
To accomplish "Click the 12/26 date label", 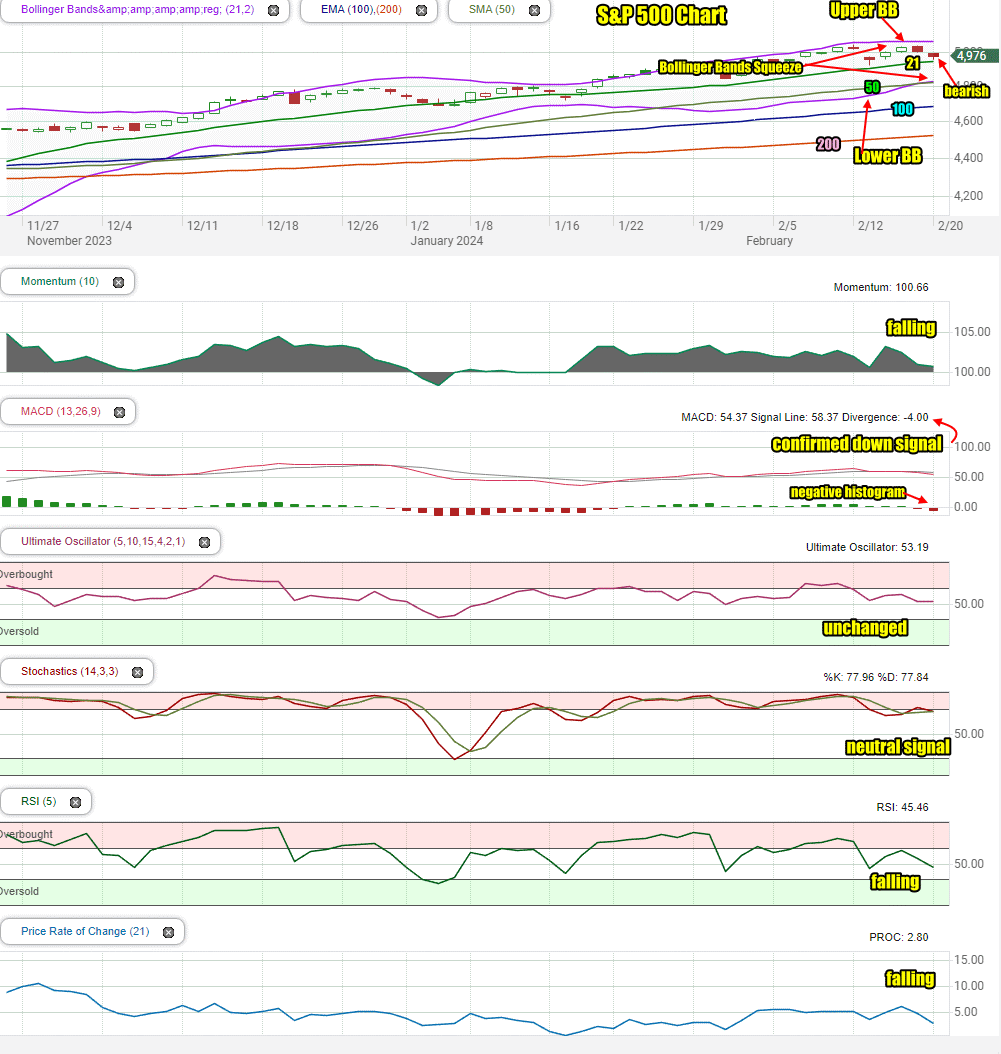I will tap(362, 226).
